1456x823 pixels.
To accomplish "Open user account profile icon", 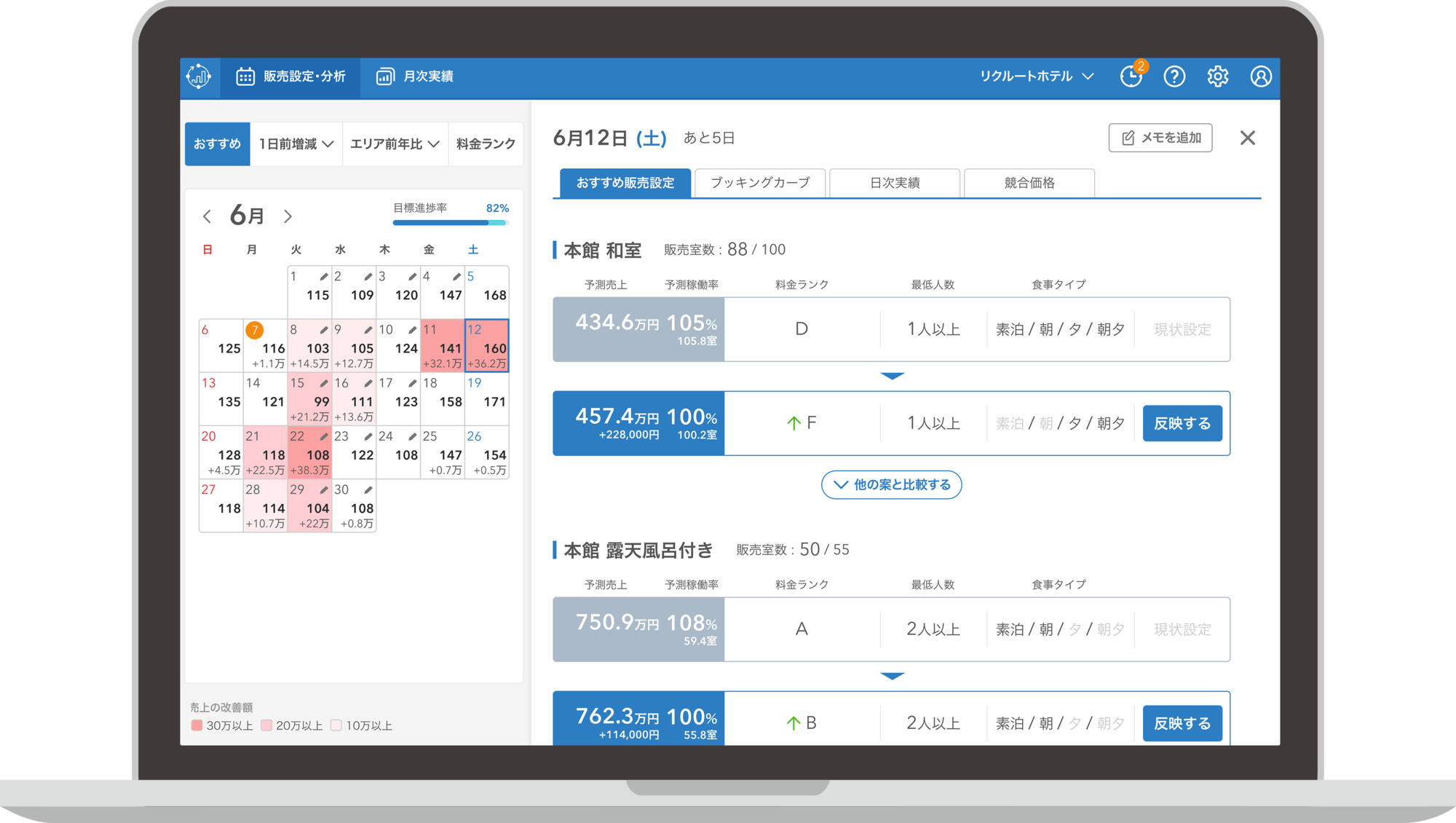I will click(x=1261, y=76).
